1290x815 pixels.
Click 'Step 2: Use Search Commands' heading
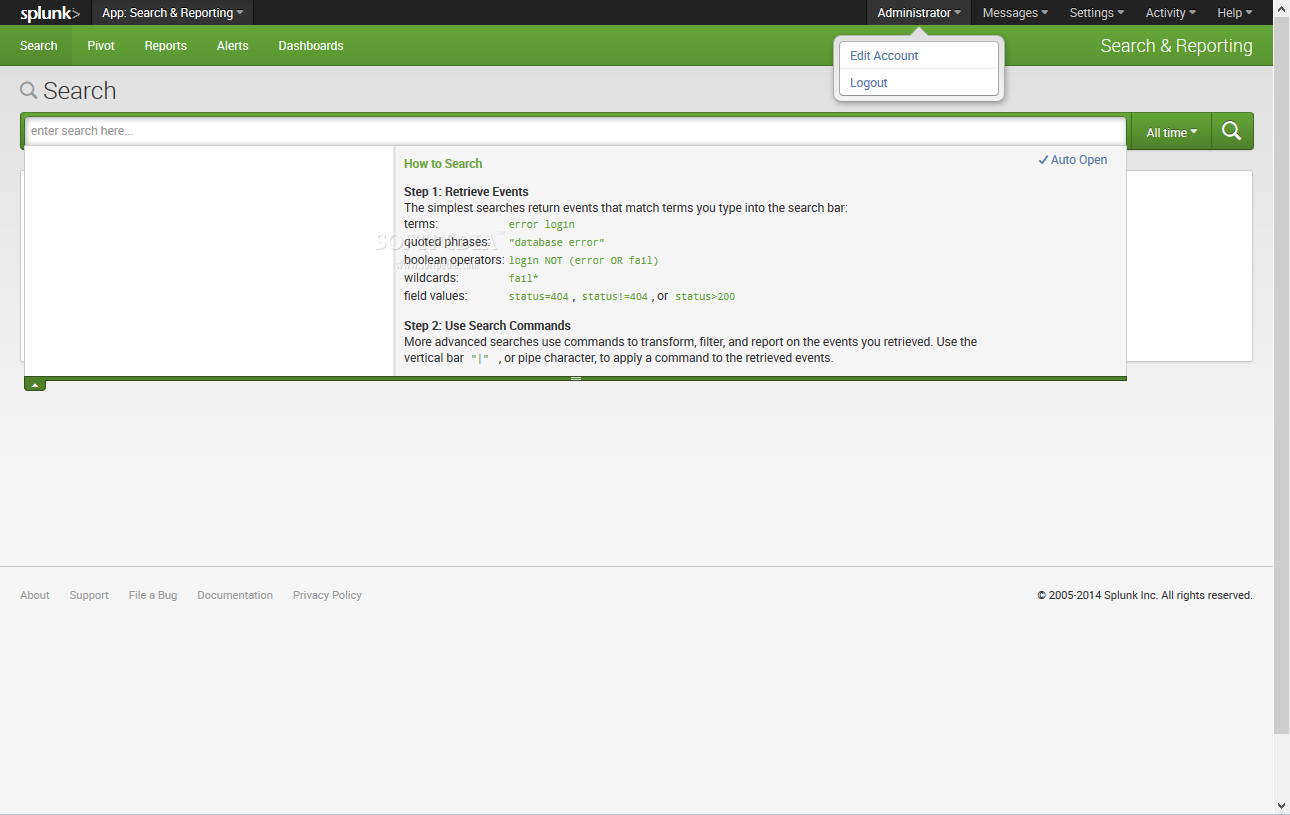[x=487, y=326]
